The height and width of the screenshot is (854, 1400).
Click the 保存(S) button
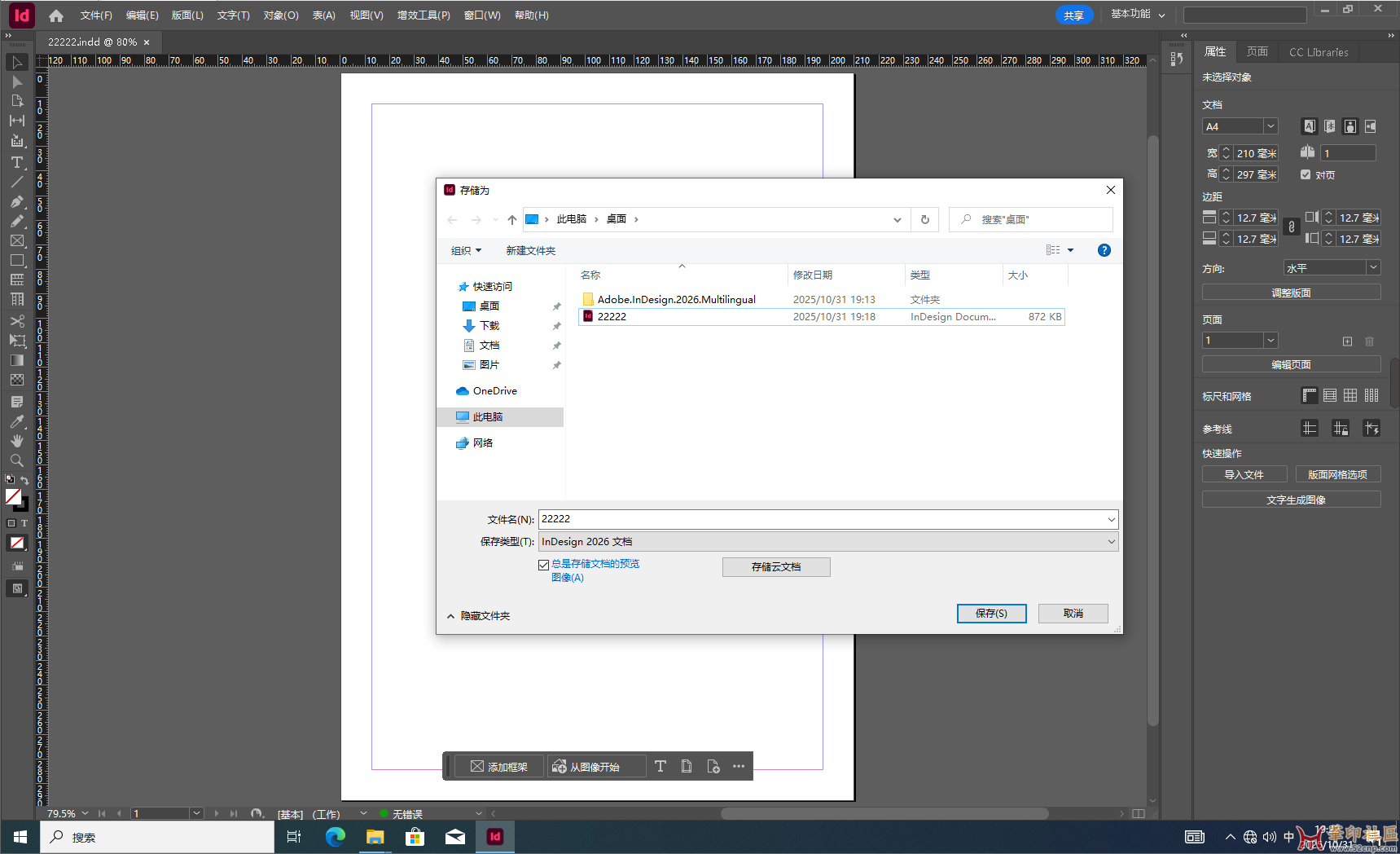pos(991,613)
